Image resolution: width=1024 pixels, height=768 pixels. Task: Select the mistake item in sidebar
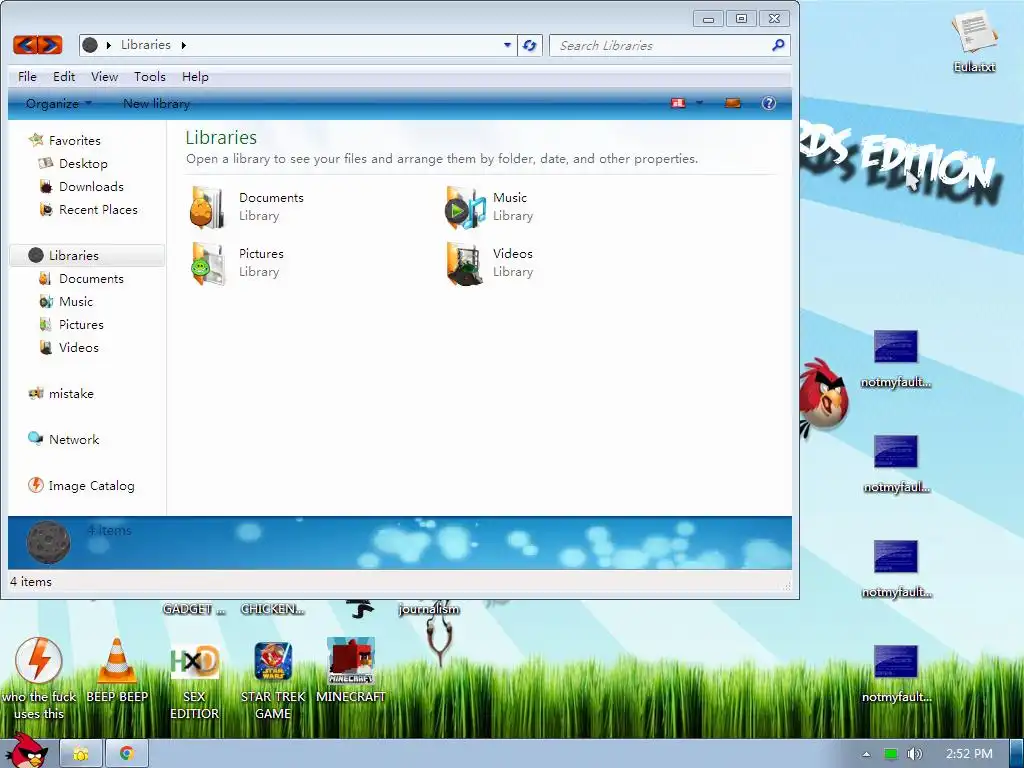coord(61,394)
